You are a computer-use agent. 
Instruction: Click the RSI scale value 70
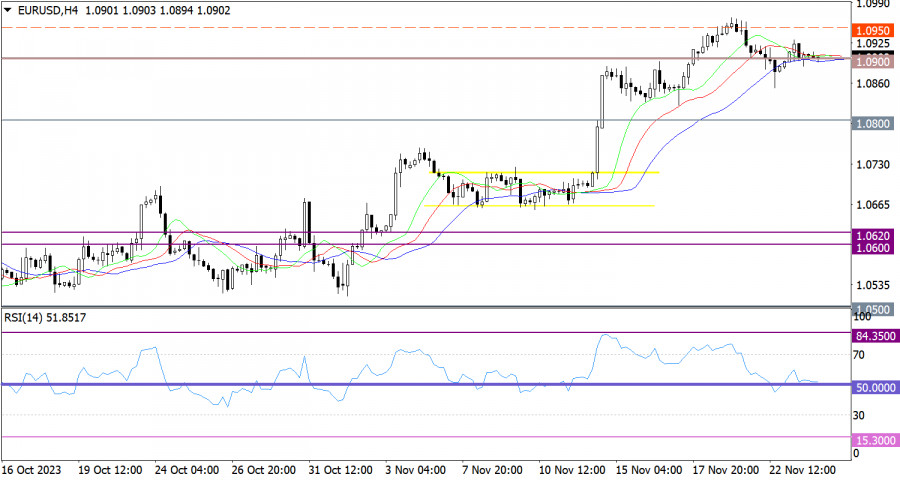tap(859, 355)
